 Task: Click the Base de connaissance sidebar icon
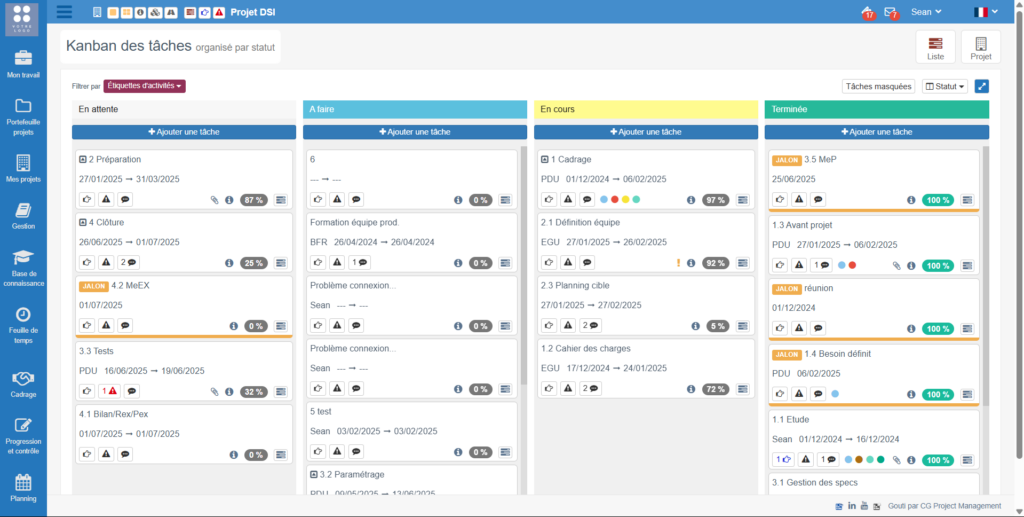22,263
